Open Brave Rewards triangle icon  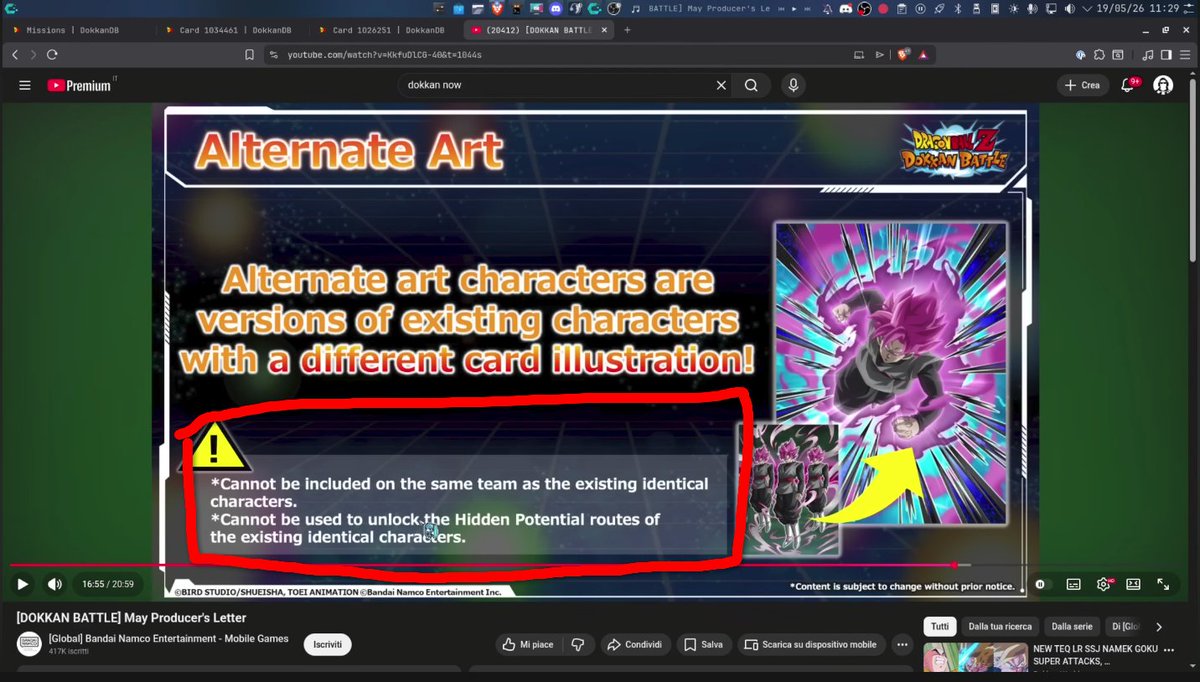pos(923,54)
